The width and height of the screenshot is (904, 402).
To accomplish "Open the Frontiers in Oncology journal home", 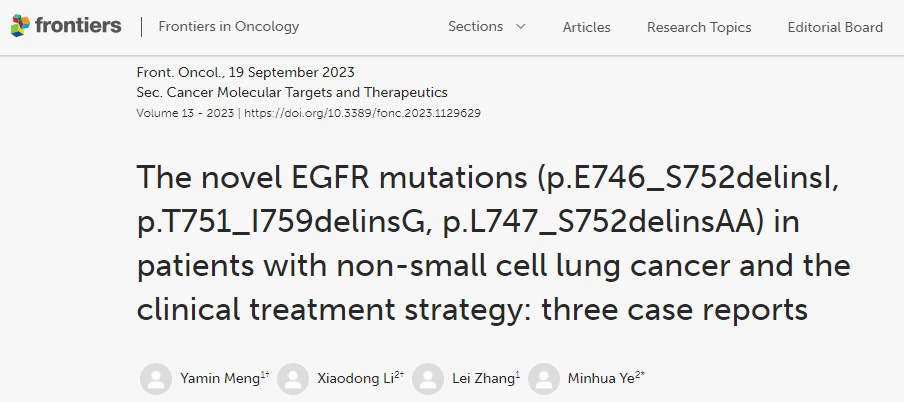I will (228, 27).
